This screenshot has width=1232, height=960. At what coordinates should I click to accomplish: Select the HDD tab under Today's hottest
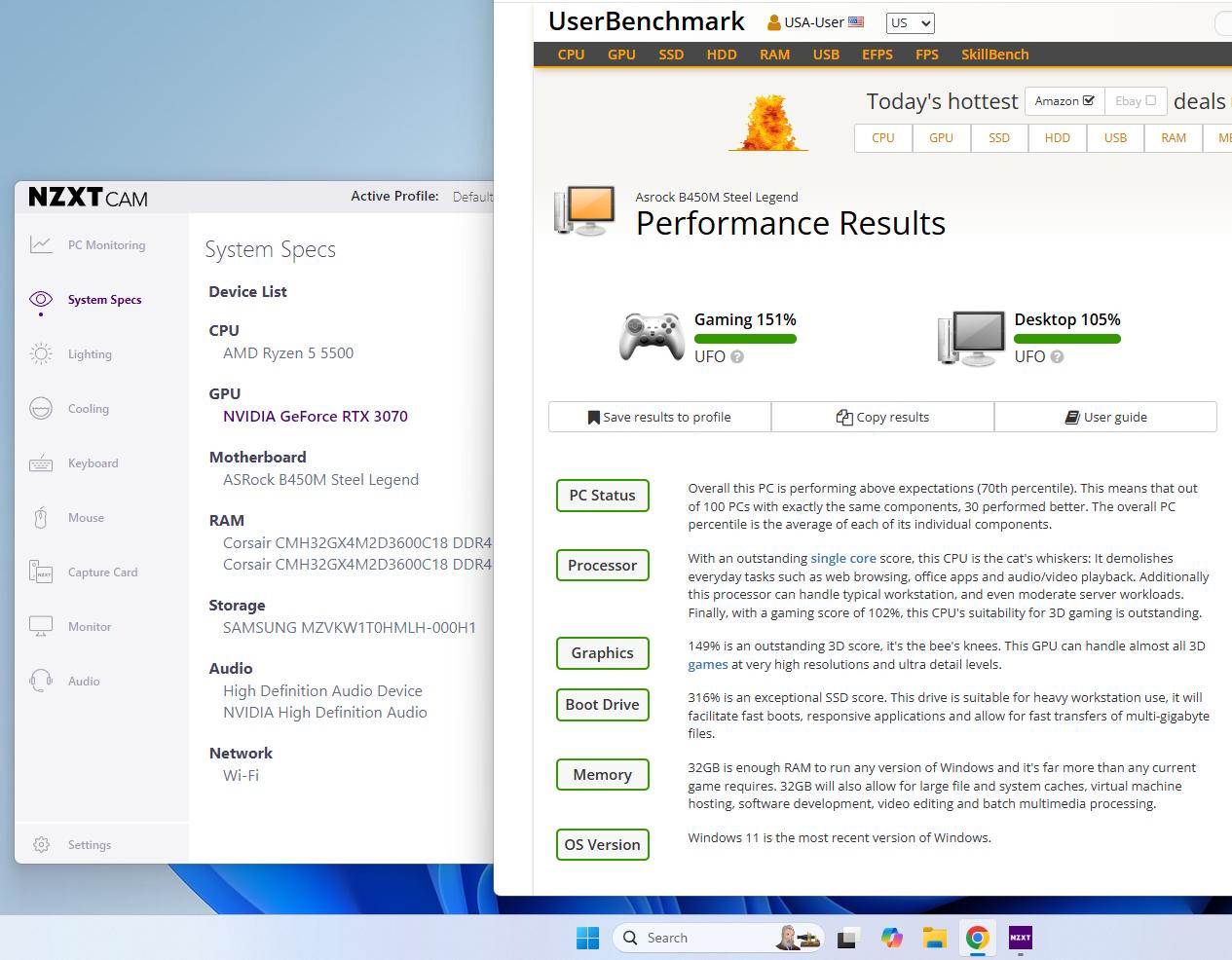pos(1058,138)
